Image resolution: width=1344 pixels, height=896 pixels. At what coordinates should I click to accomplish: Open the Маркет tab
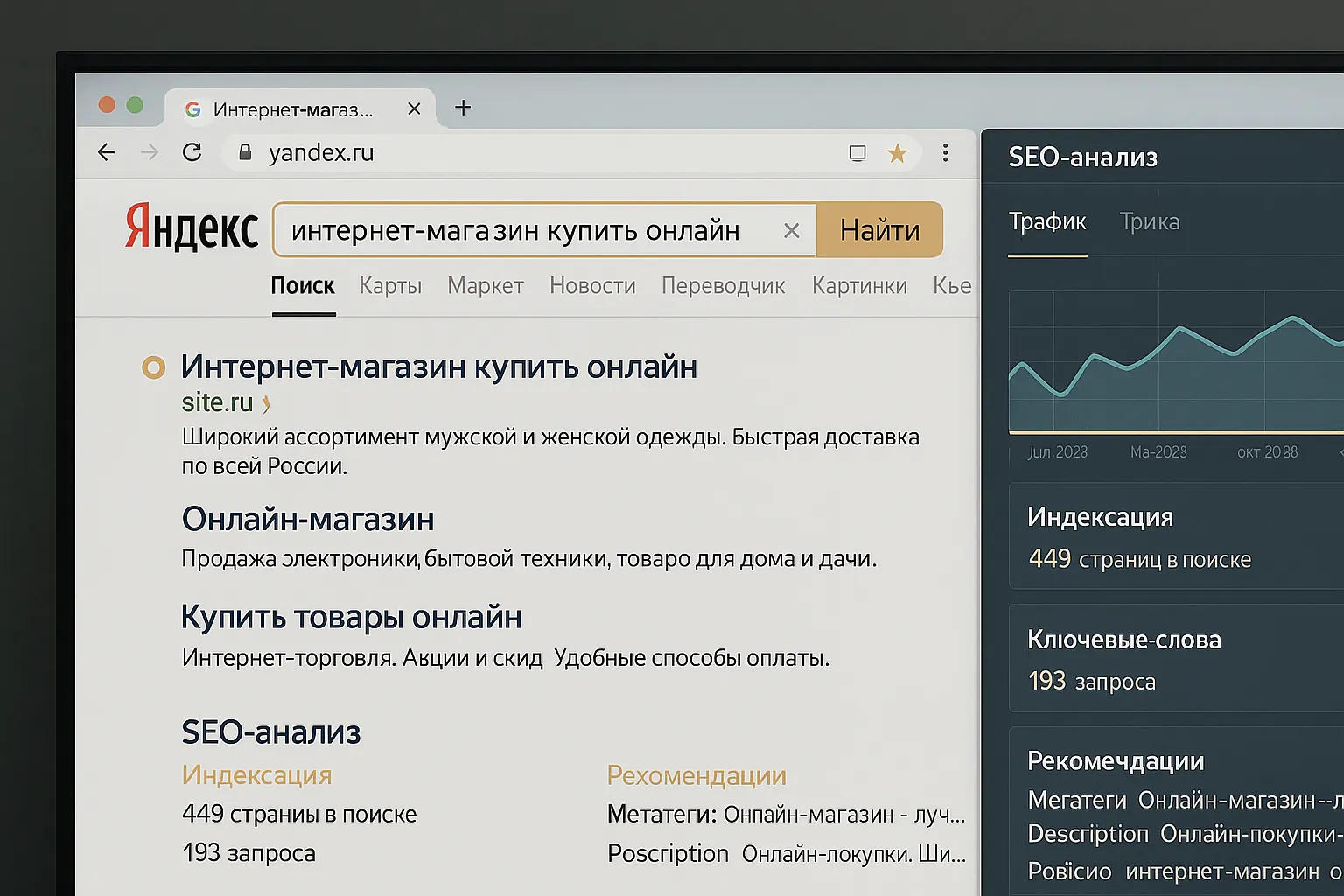486,286
